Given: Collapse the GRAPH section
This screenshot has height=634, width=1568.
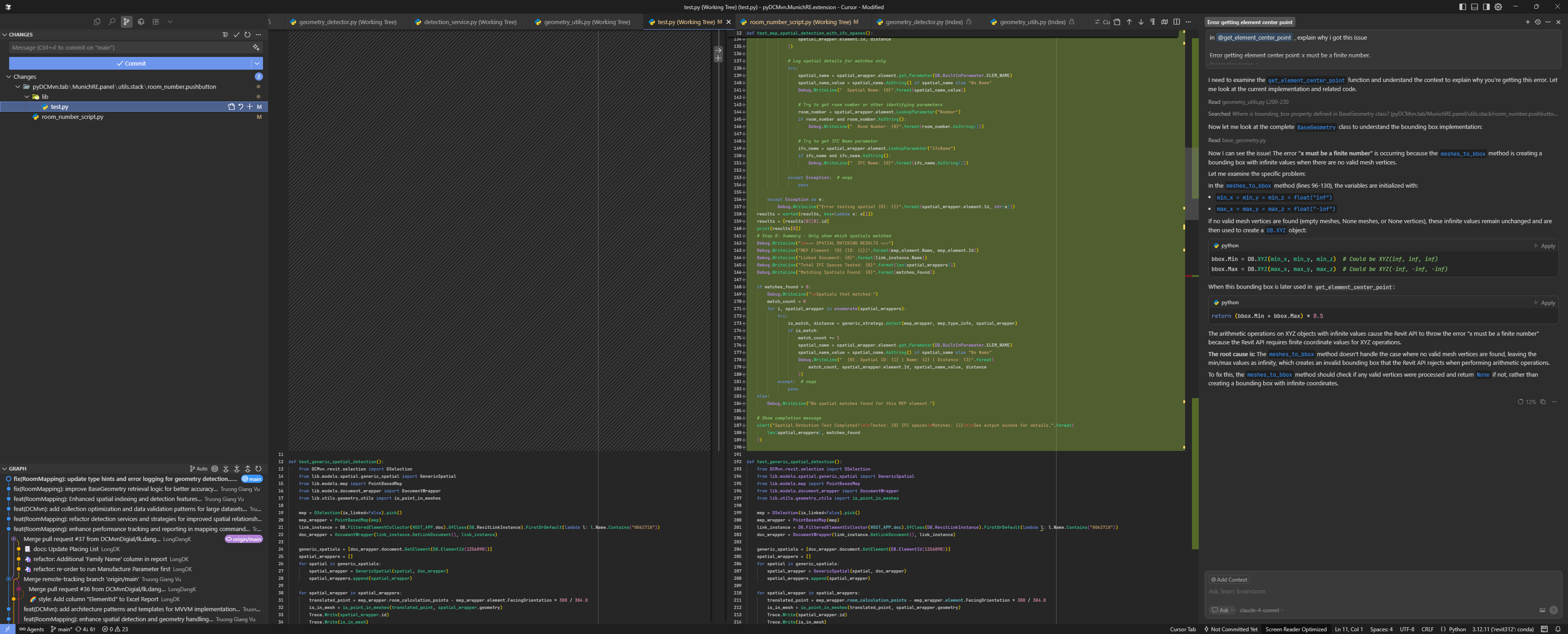Looking at the screenshot, I should [5, 469].
